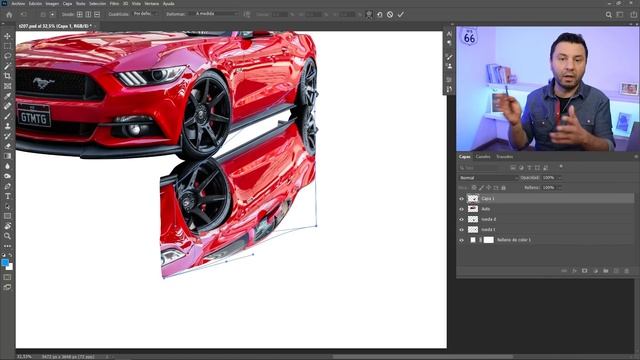
Task: Open the layer filter type dropdown
Action: click(x=482, y=168)
